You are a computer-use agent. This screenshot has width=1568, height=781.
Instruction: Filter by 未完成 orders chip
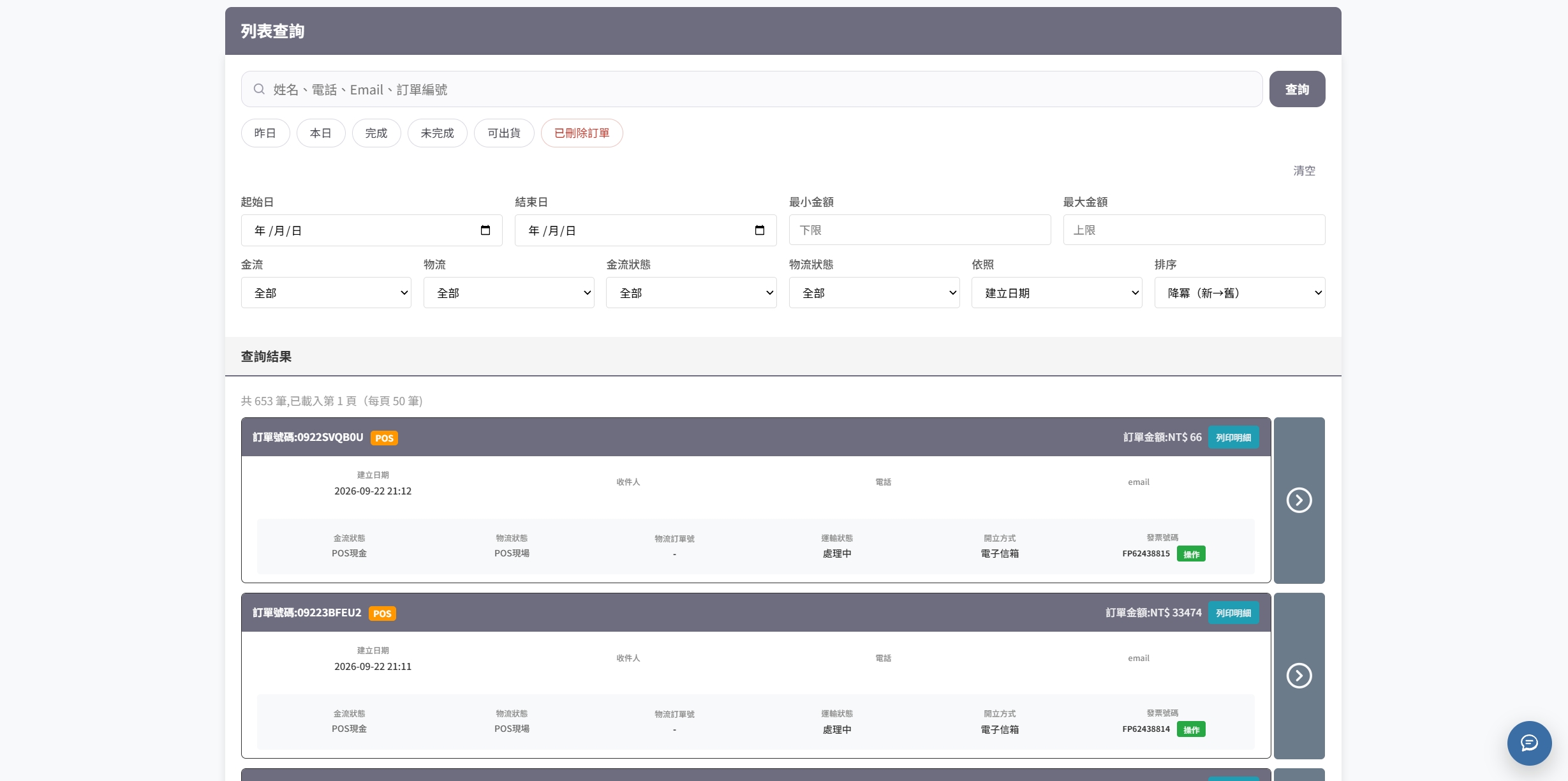[438, 133]
